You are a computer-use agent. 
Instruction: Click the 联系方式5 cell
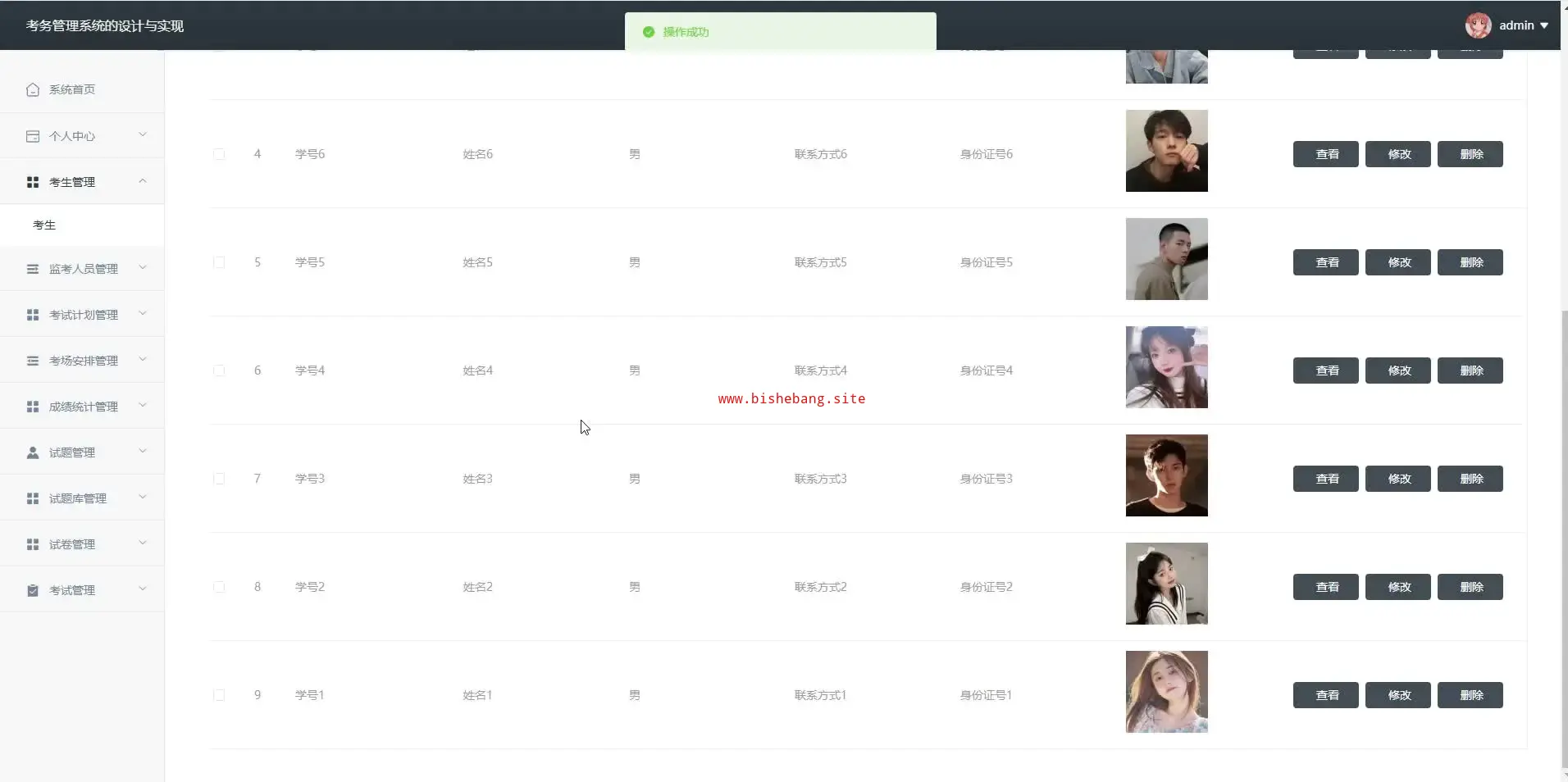[820, 262]
